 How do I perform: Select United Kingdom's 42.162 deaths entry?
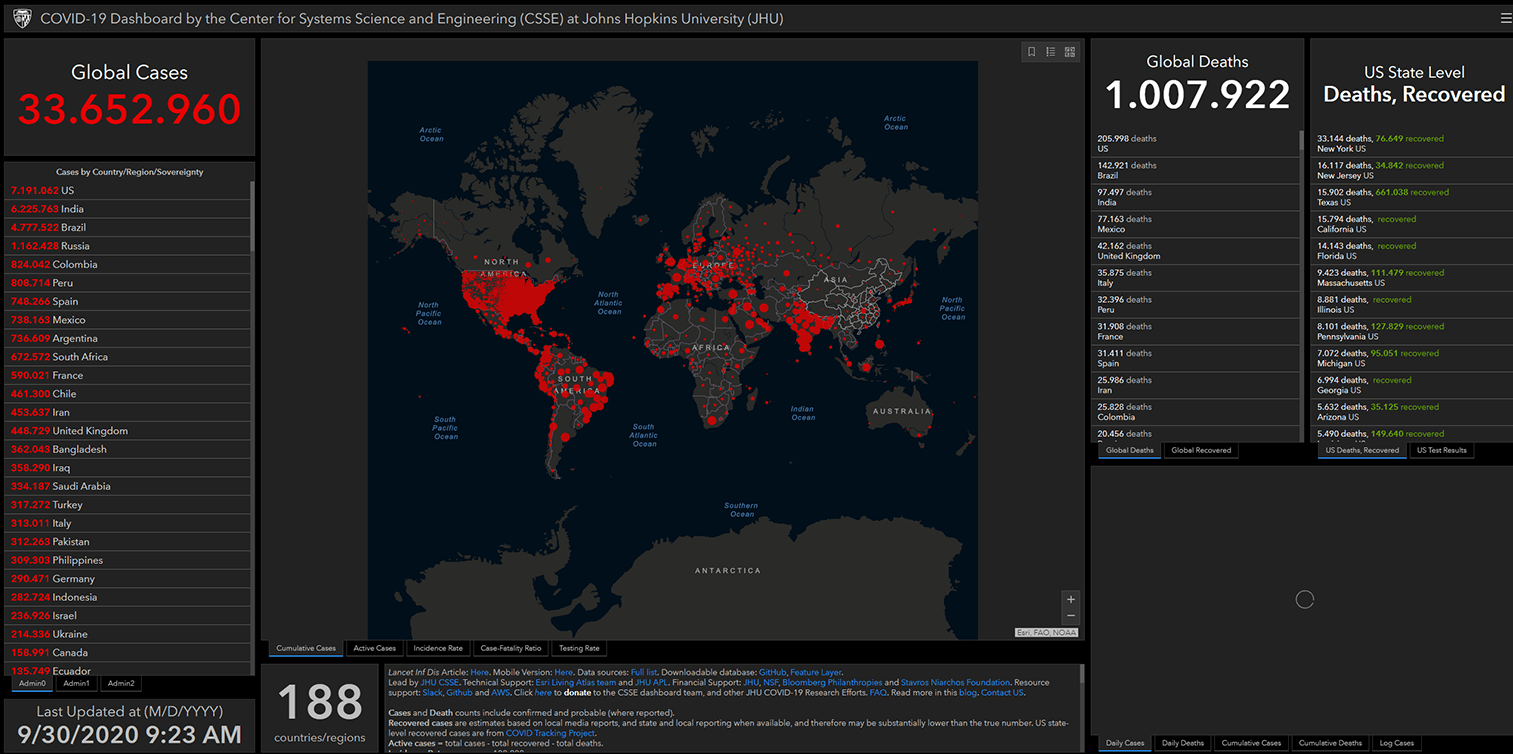1196,251
